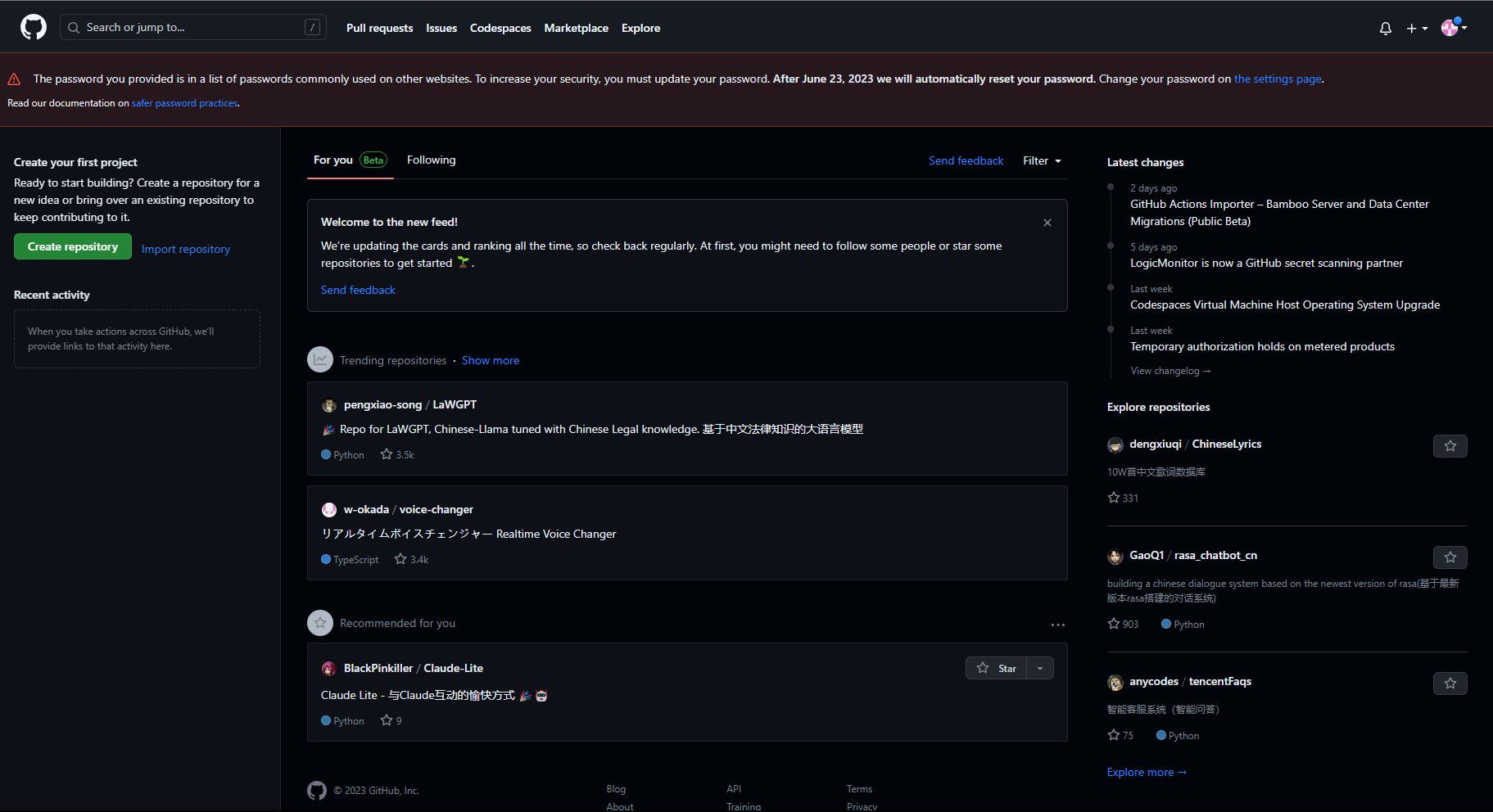Click the star count 9 on Claude-Lite
The width and height of the screenshot is (1493, 812).
pos(391,720)
